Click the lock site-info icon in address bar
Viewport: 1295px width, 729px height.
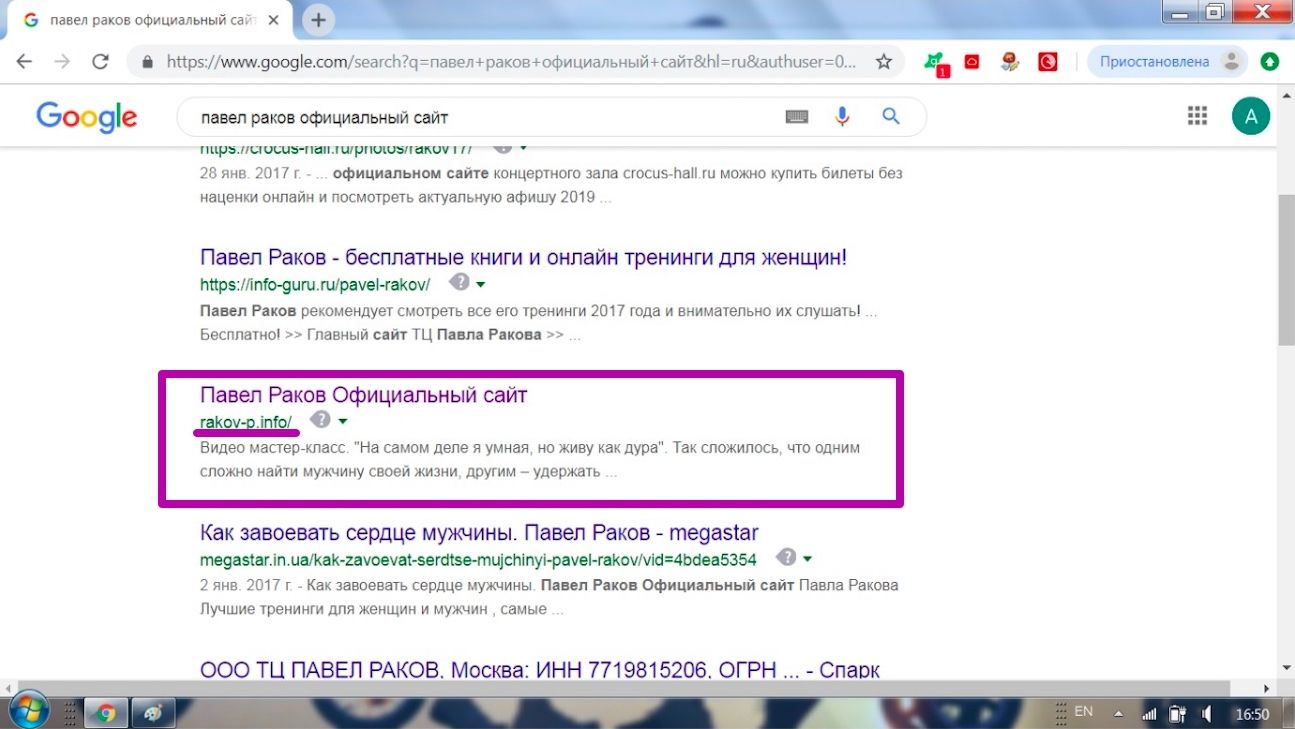148,62
